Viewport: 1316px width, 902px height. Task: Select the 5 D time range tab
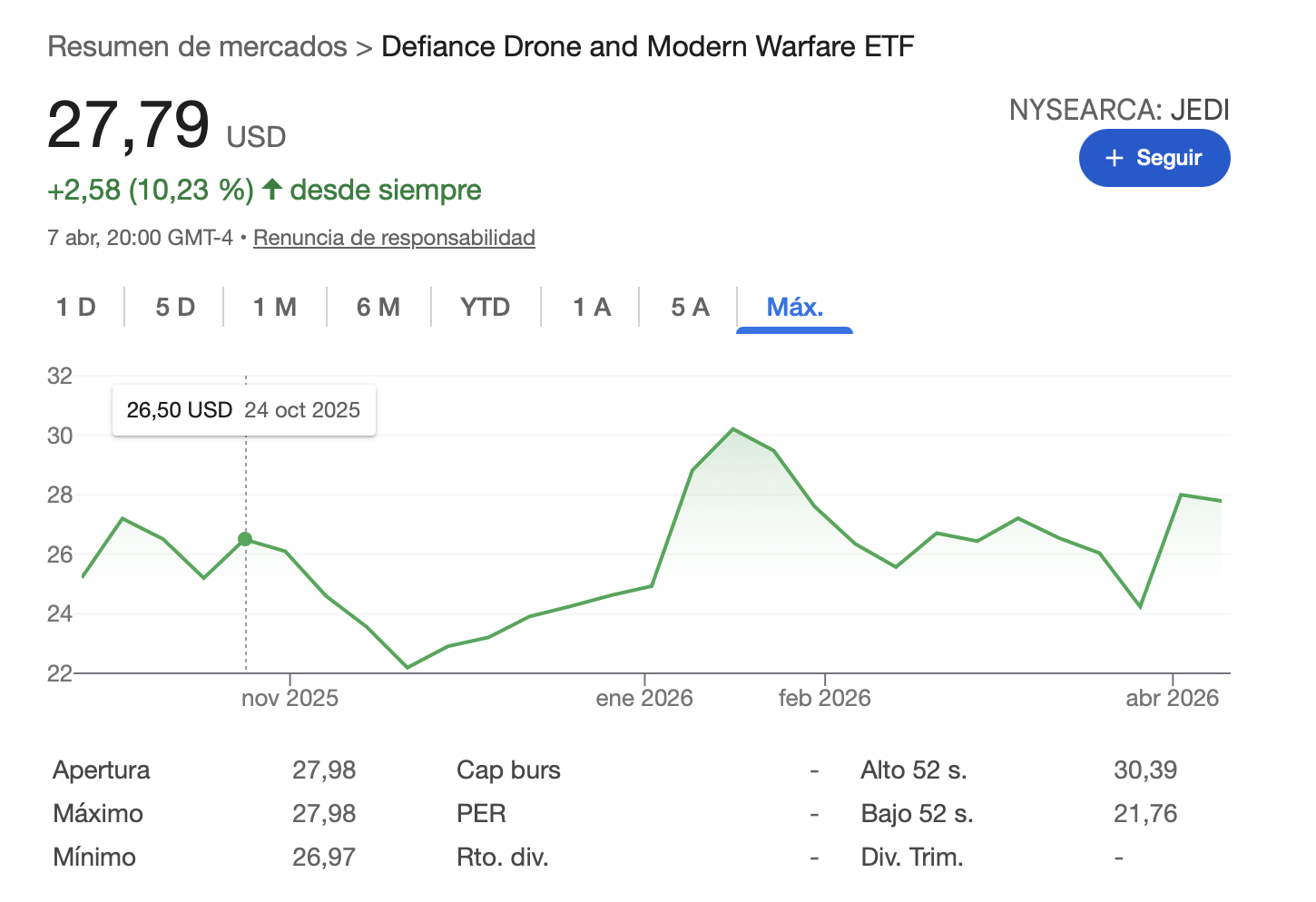[x=175, y=307]
